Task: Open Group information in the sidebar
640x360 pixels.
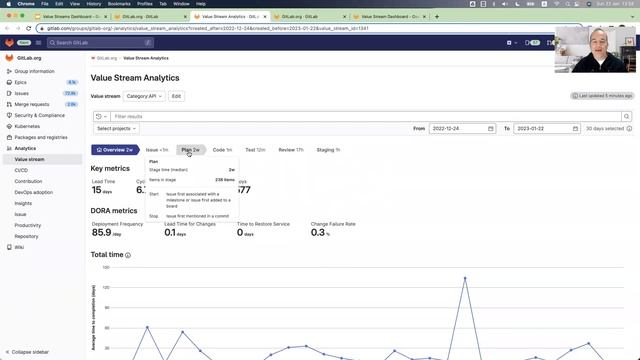Action: click(34, 71)
